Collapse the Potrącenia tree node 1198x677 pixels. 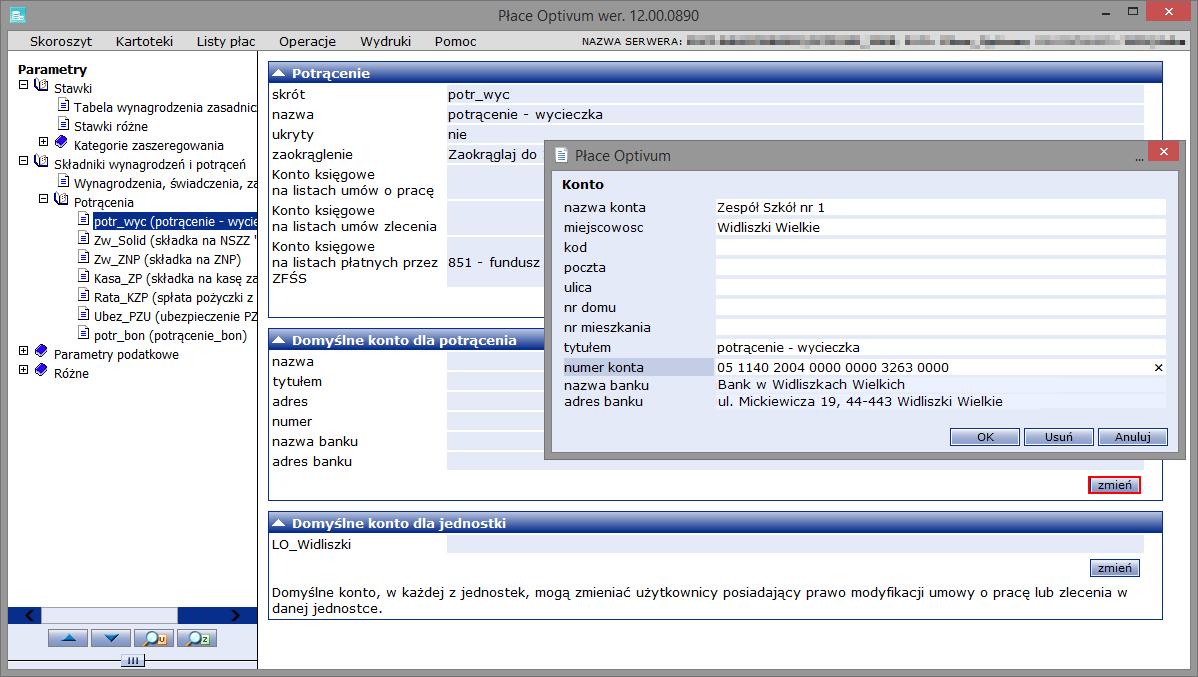[x=44, y=199]
